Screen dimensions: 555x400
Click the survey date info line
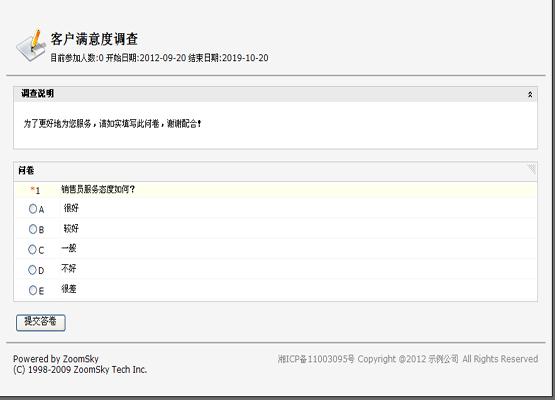click(159, 58)
